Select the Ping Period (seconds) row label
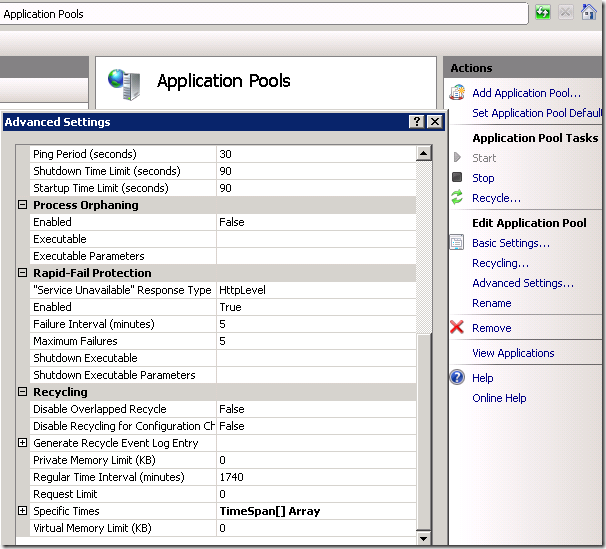 pyautogui.click(x=85, y=154)
